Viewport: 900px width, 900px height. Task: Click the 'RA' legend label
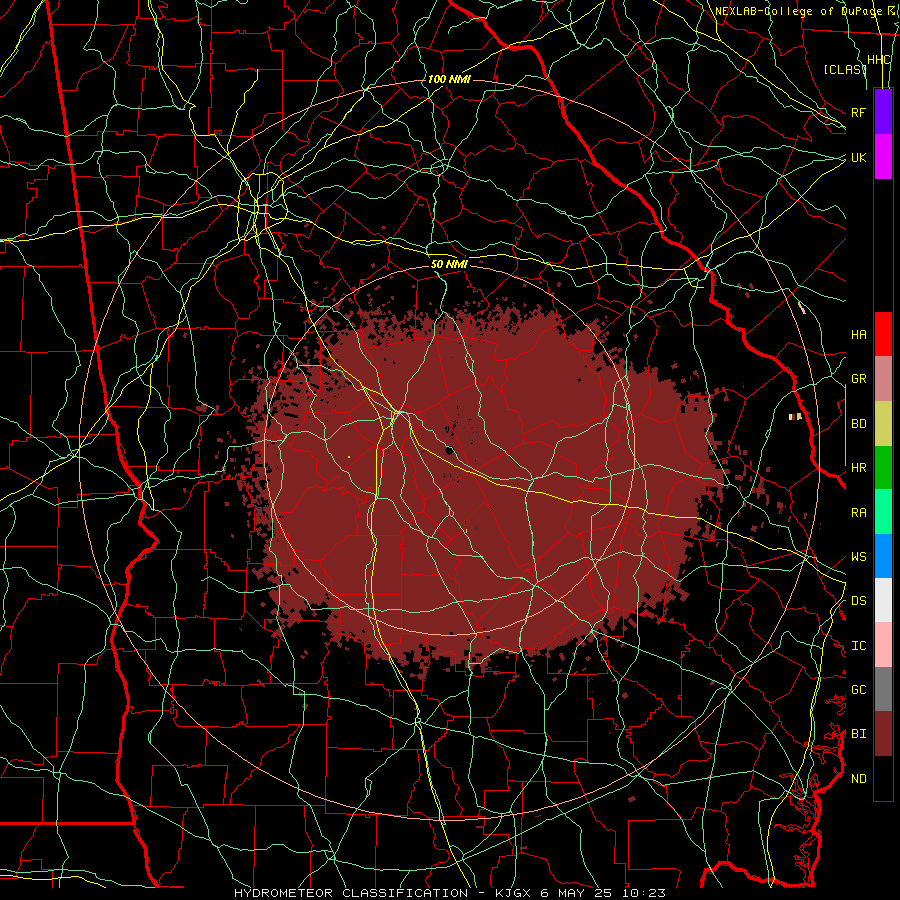point(858,513)
